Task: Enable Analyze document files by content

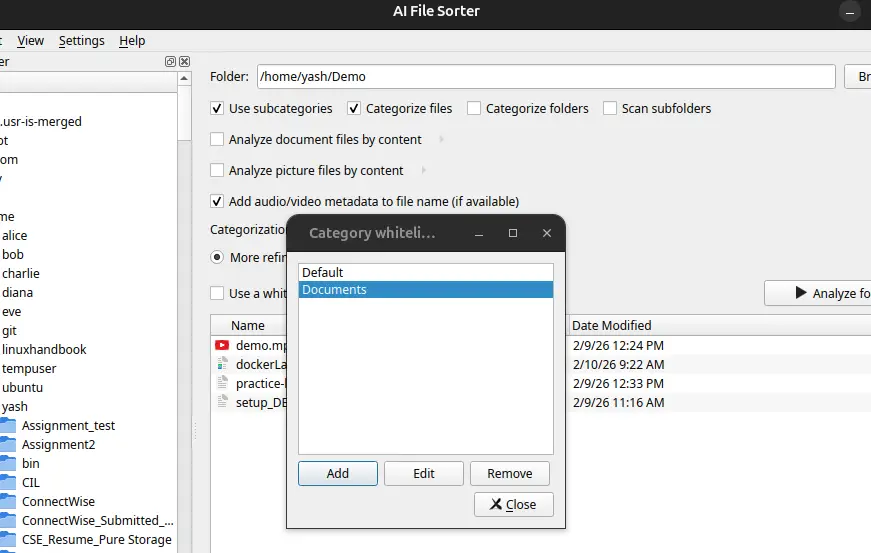Action: (217, 139)
